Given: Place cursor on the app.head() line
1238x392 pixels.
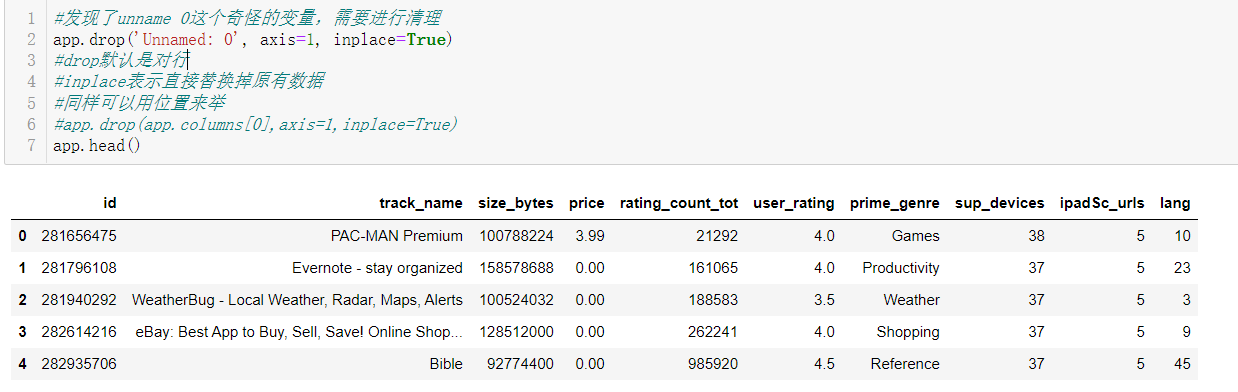Looking at the screenshot, I should pos(97,146).
